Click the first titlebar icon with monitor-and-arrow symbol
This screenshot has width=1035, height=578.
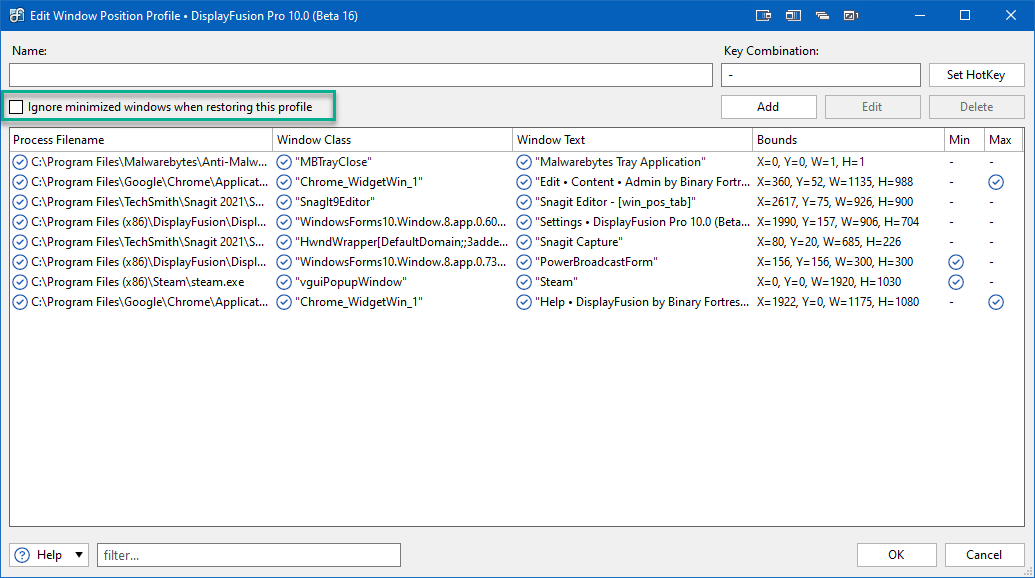tap(764, 15)
